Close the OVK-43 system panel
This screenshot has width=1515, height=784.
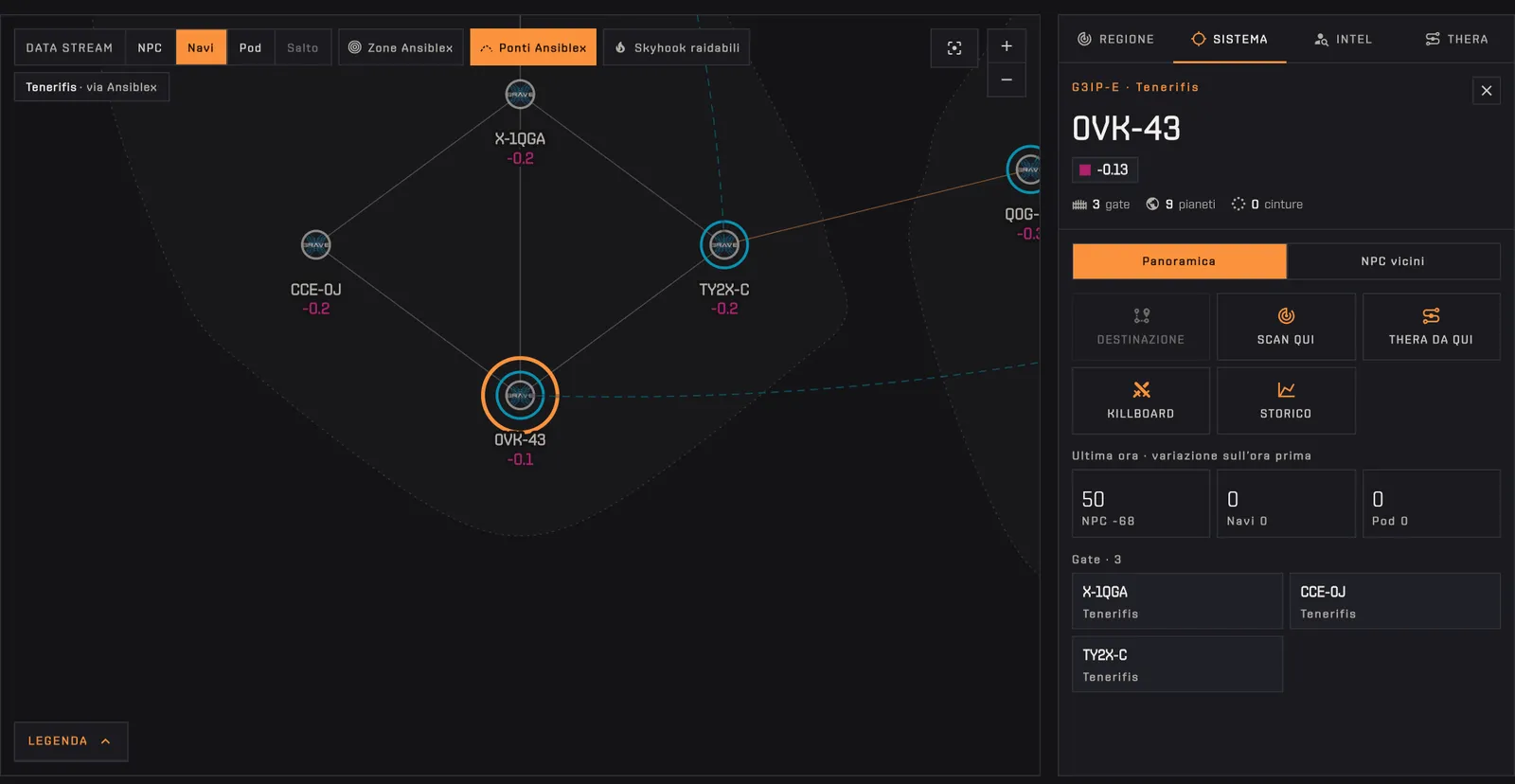tap(1487, 91)
